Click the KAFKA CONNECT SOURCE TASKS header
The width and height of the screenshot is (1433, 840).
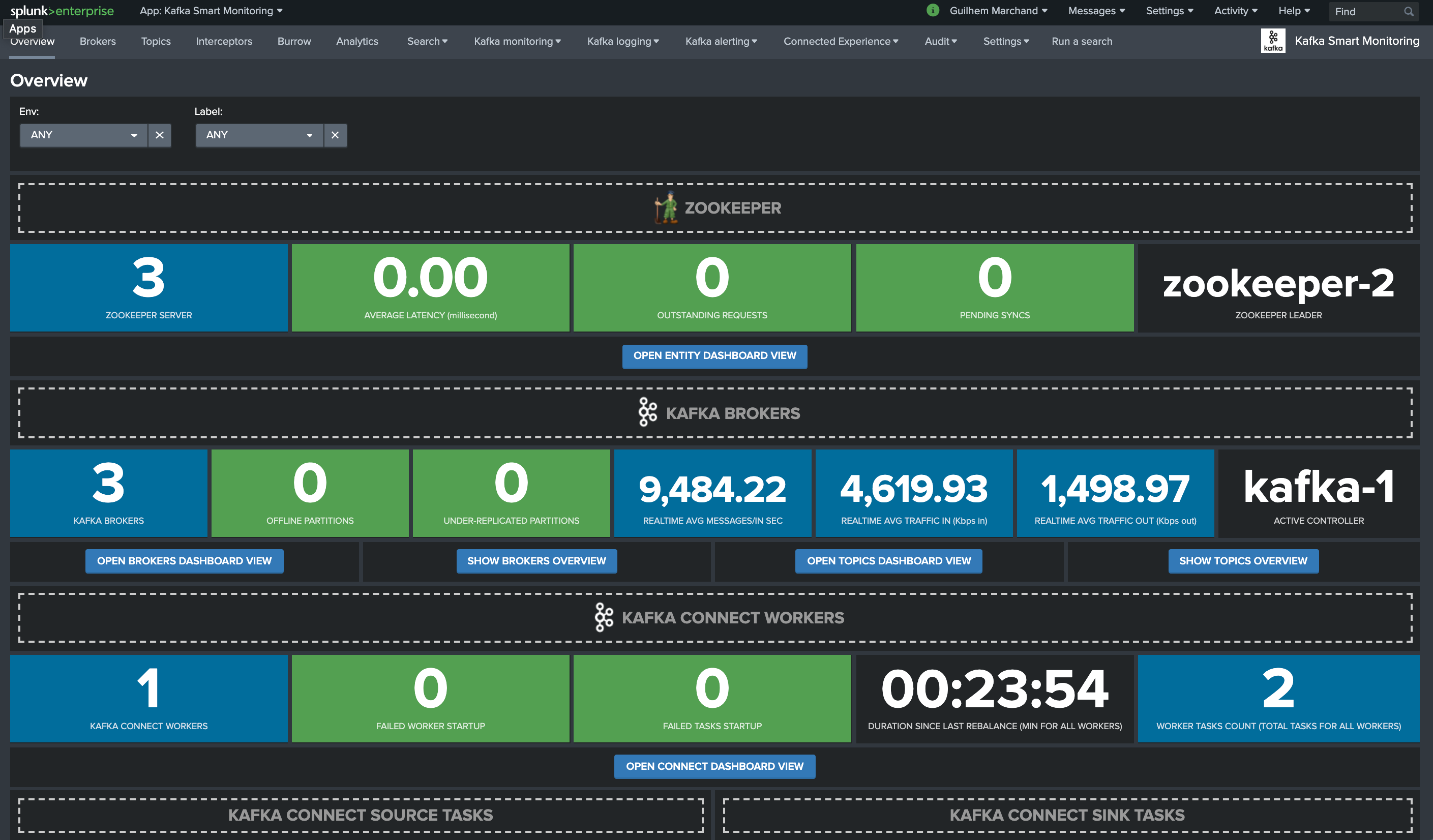(361, 815)
